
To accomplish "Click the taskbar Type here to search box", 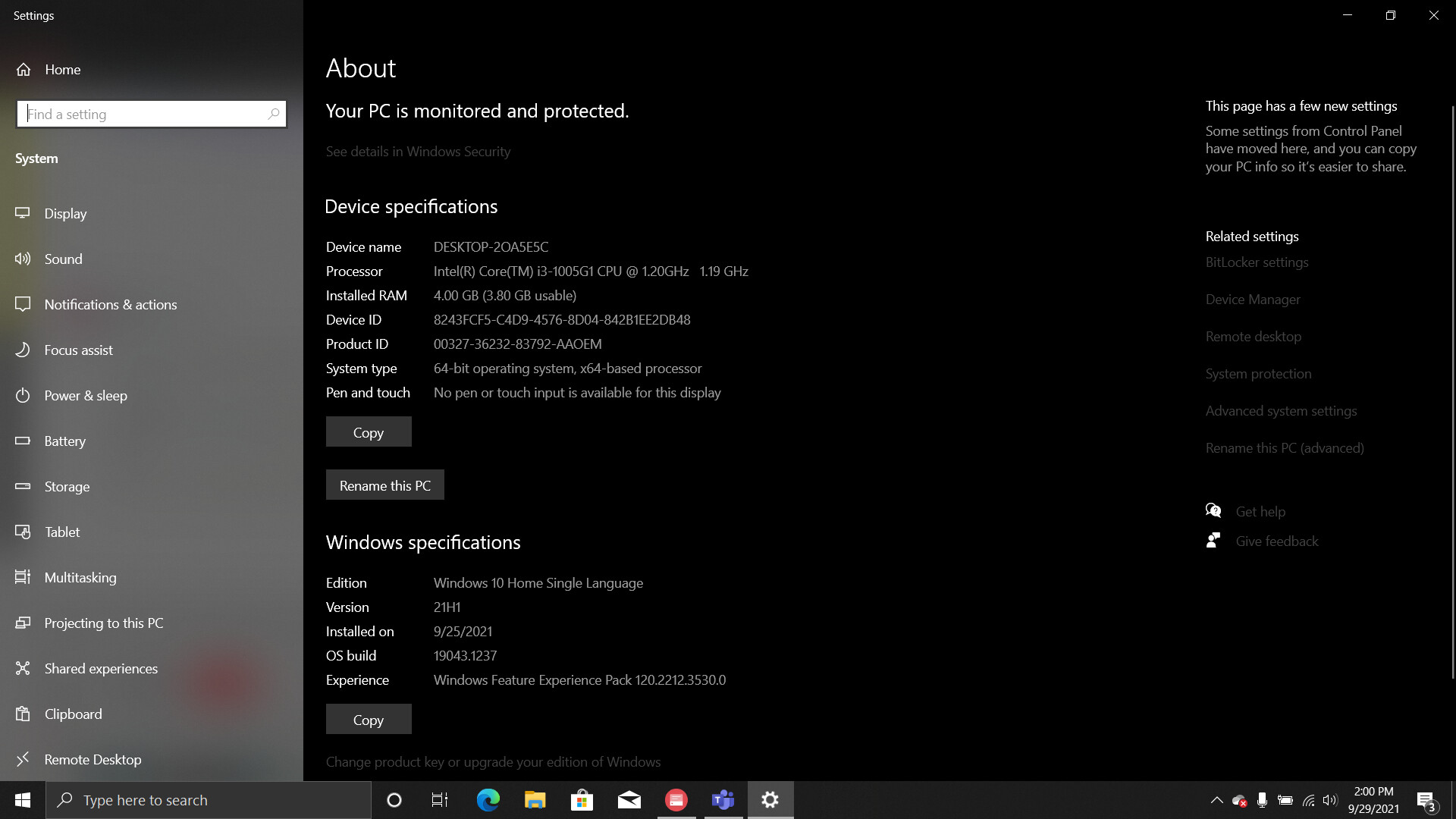I will coord(209,800).
